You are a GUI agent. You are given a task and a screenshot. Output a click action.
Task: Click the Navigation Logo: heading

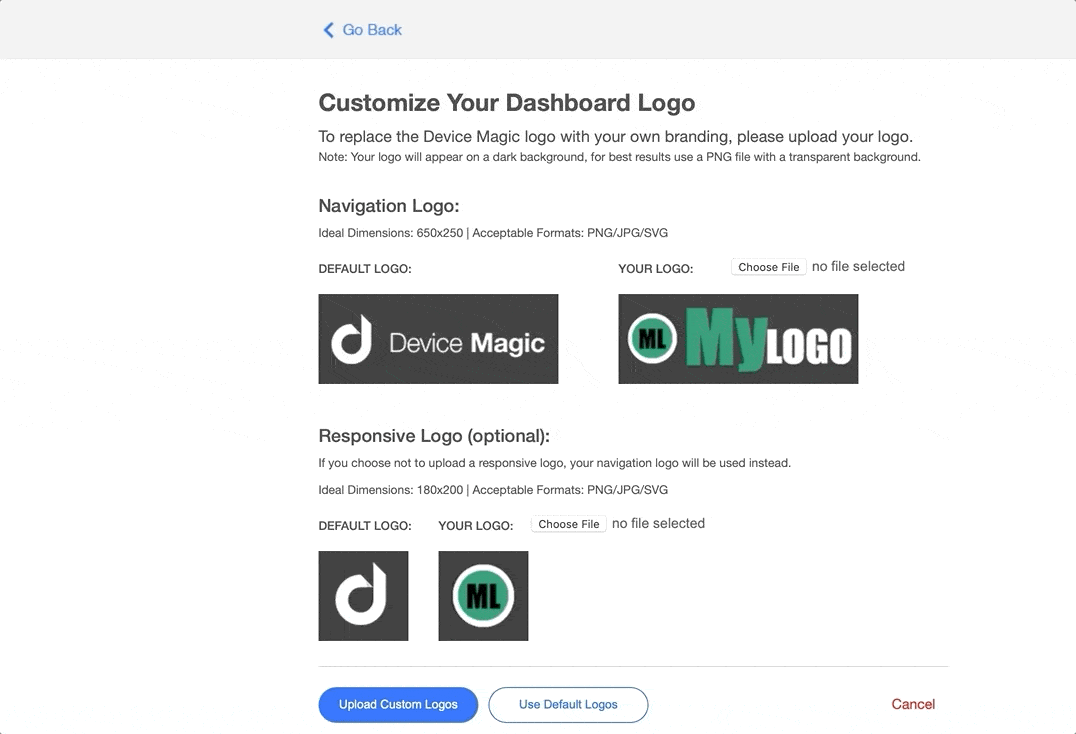[388, 206]
